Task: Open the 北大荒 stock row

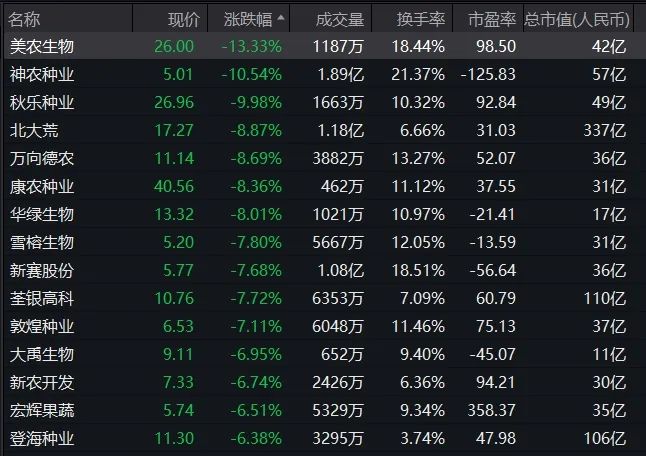Action: (x=33, y=130)
